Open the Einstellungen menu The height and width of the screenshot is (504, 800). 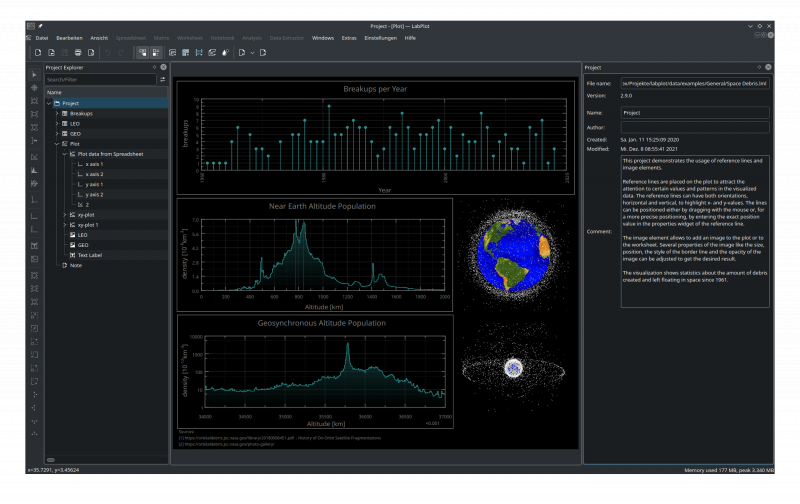[x=381, y=38]
